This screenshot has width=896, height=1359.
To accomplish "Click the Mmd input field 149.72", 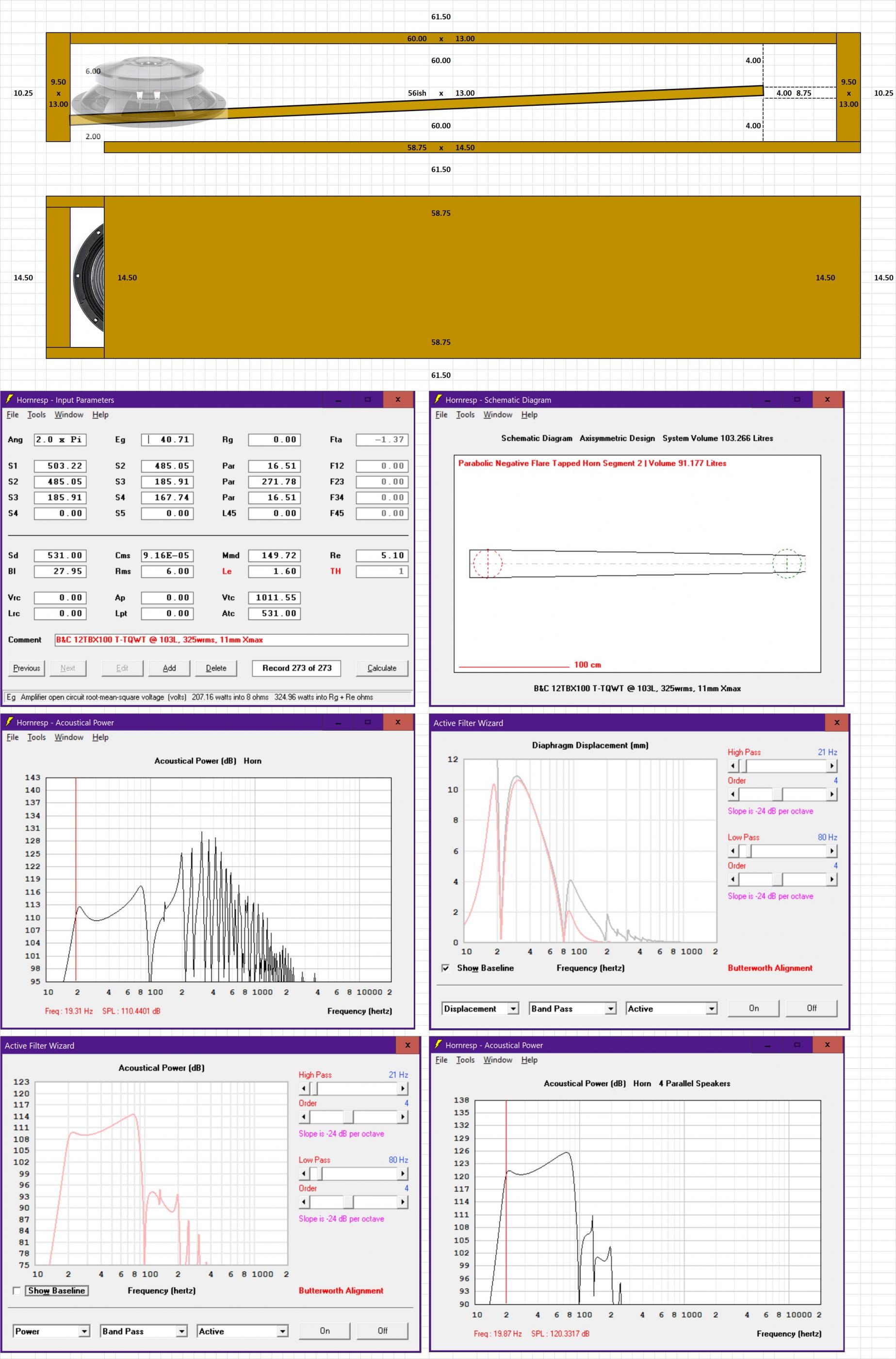I will [274, 555].
